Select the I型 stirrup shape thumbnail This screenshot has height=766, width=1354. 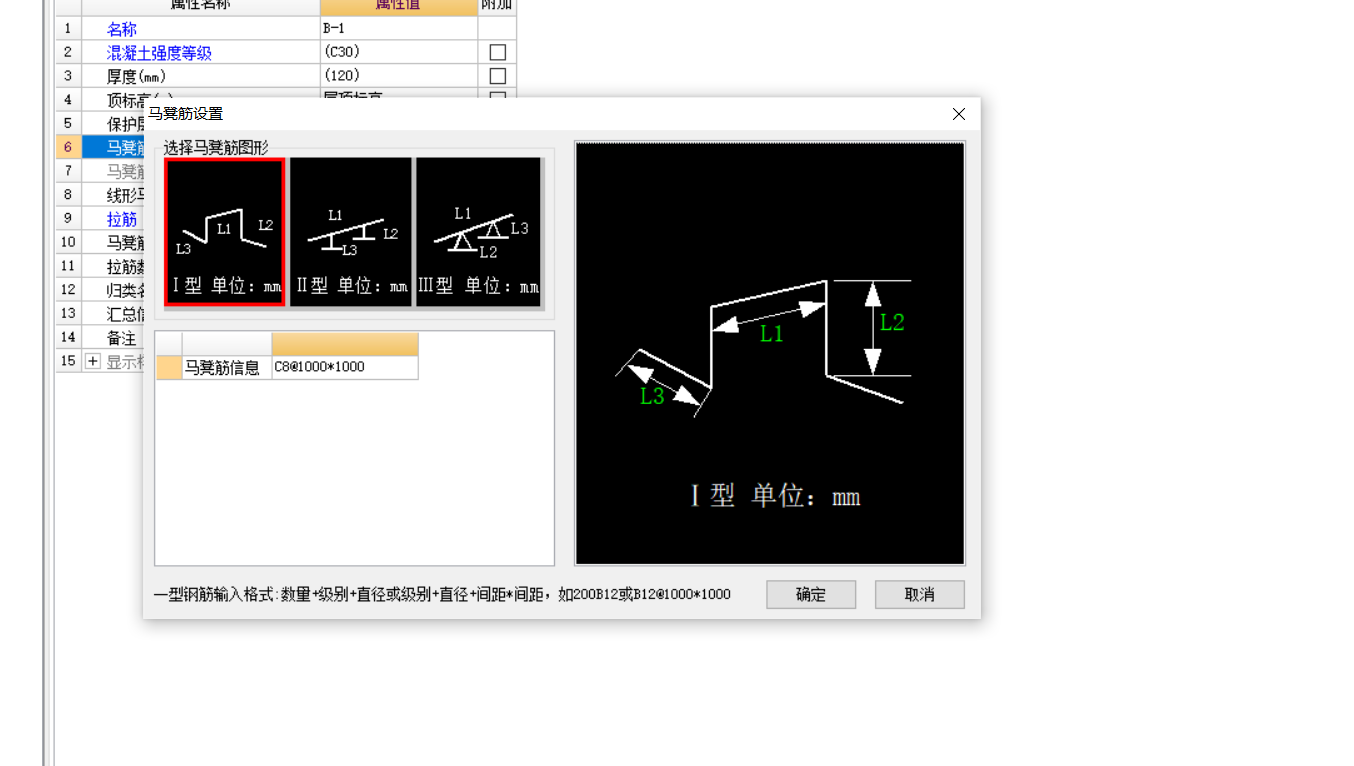(x=225, y=232)
